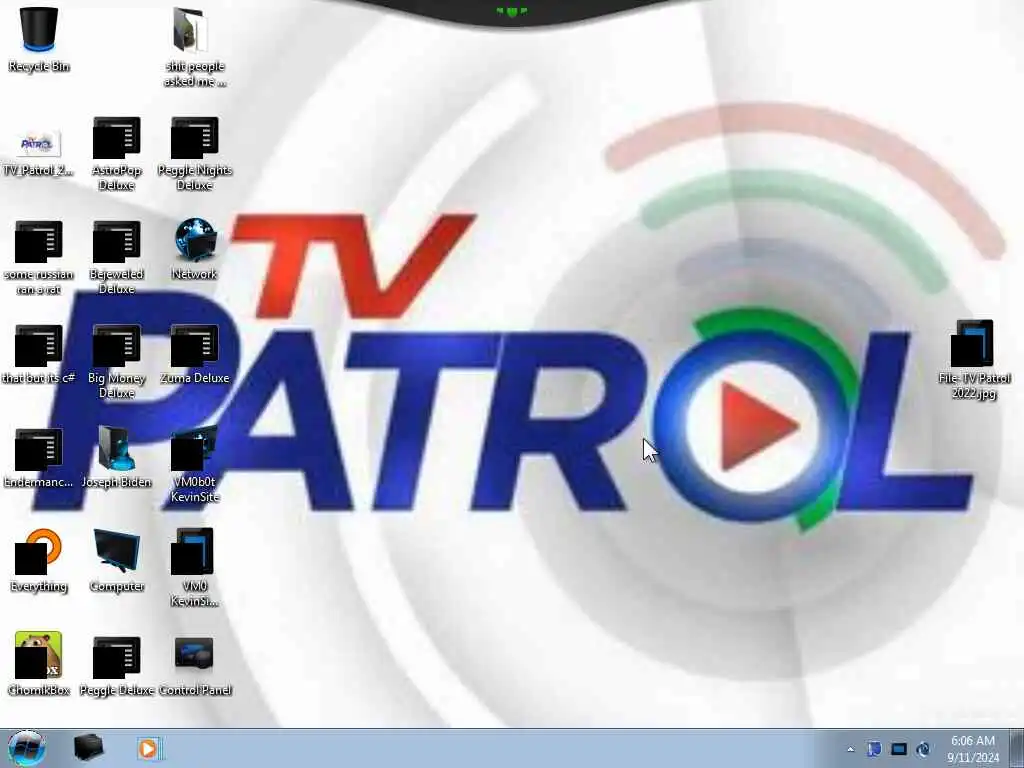Open the Network desktop icon
This screenshot has height=768, width=1024.
195,249
